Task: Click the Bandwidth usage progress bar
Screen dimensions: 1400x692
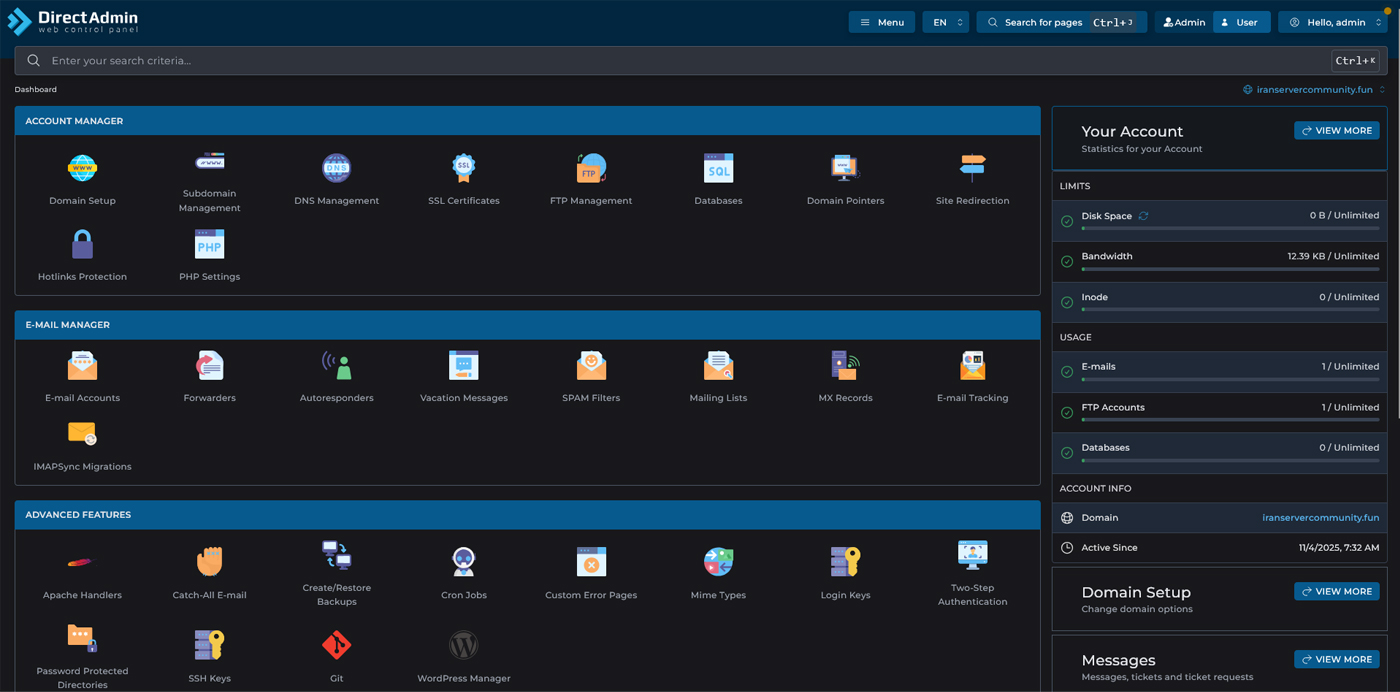Action: 1229,269
